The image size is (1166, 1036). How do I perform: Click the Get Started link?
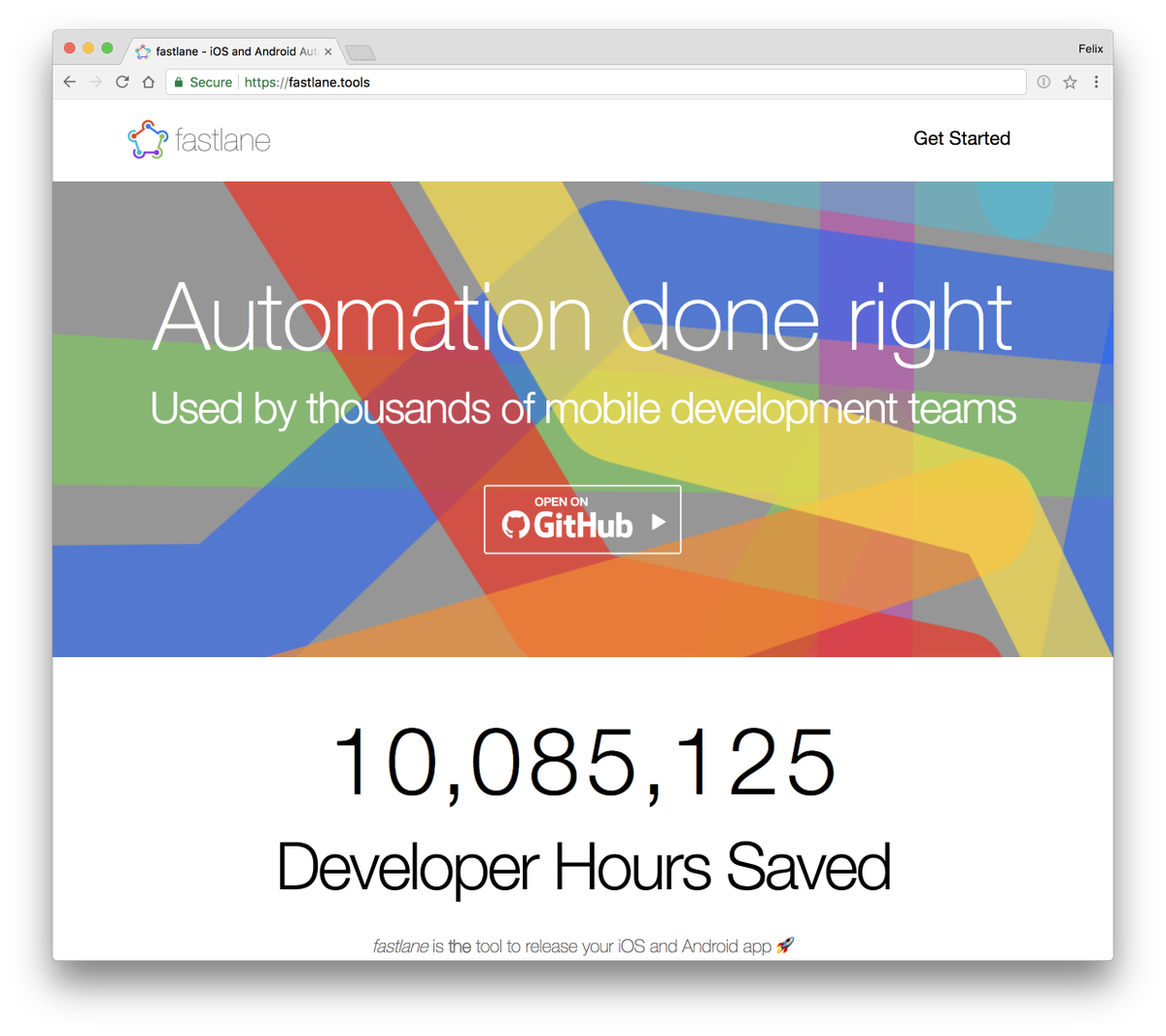click(x=961, y=138)
